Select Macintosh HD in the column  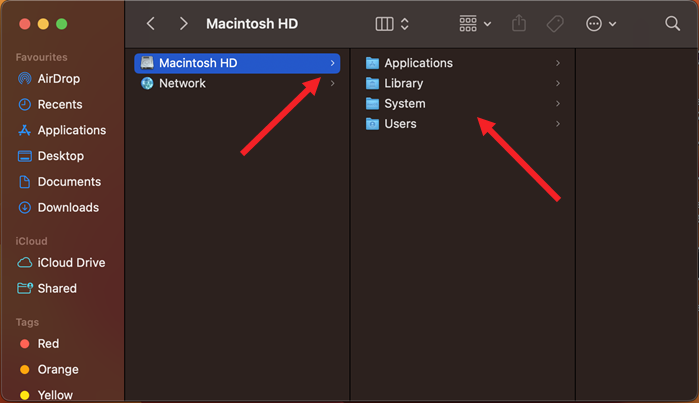pyautogui.click(x=237, y=63)
